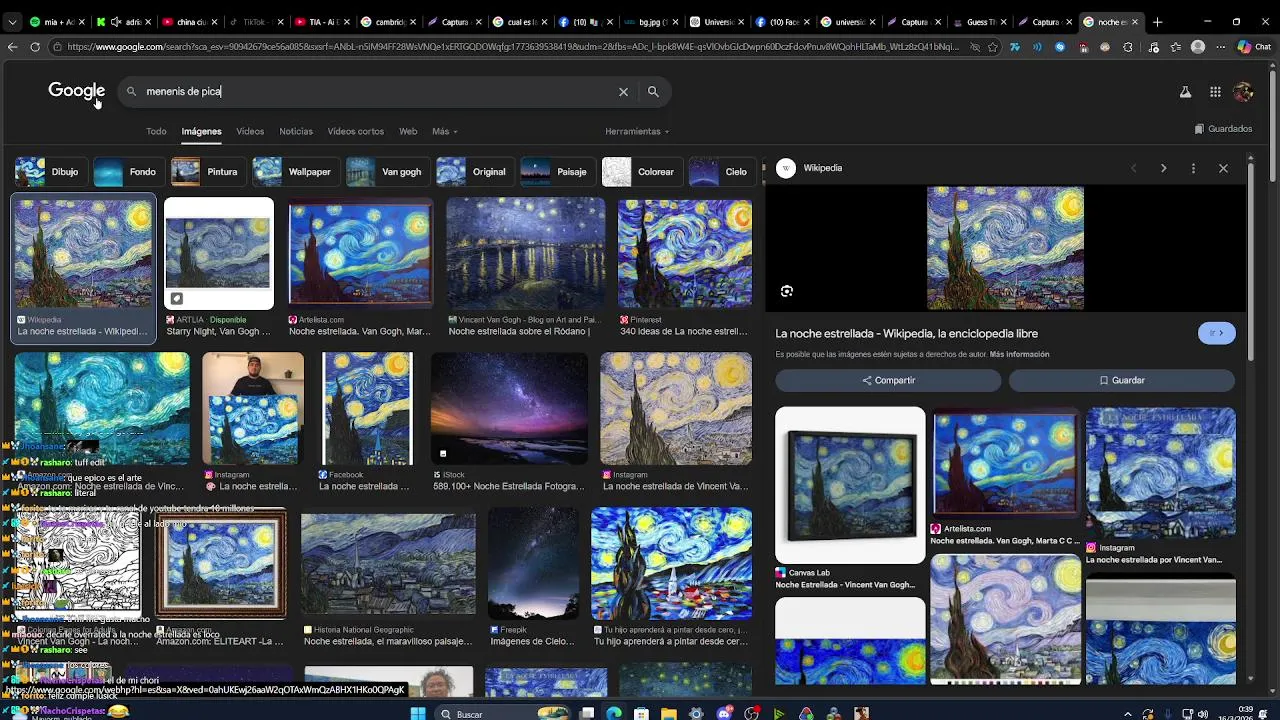Open the Google apps grid
1280x720 pixels.
coord(1215,92)
